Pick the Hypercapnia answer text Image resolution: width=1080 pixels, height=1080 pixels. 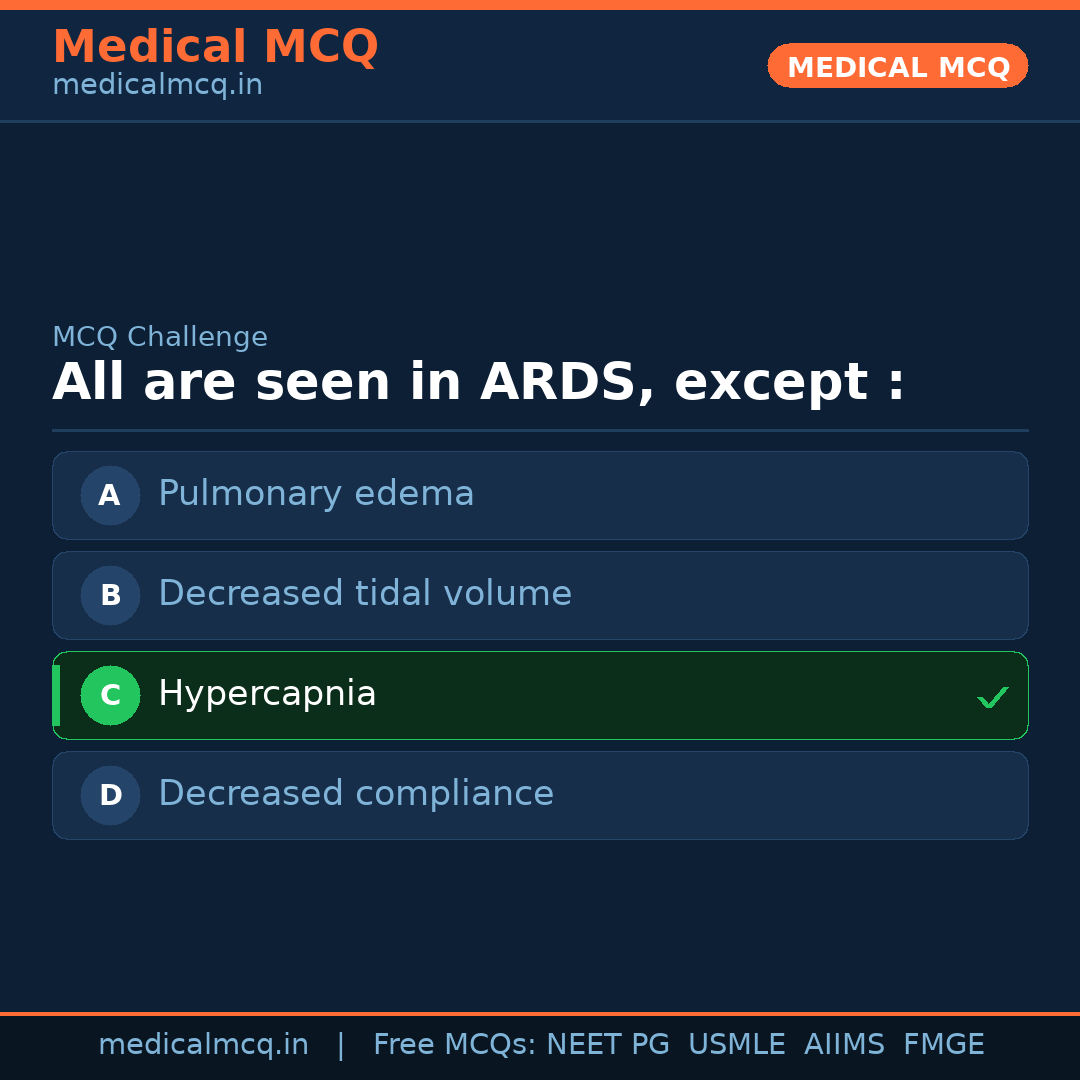click(x=267, y=694)
